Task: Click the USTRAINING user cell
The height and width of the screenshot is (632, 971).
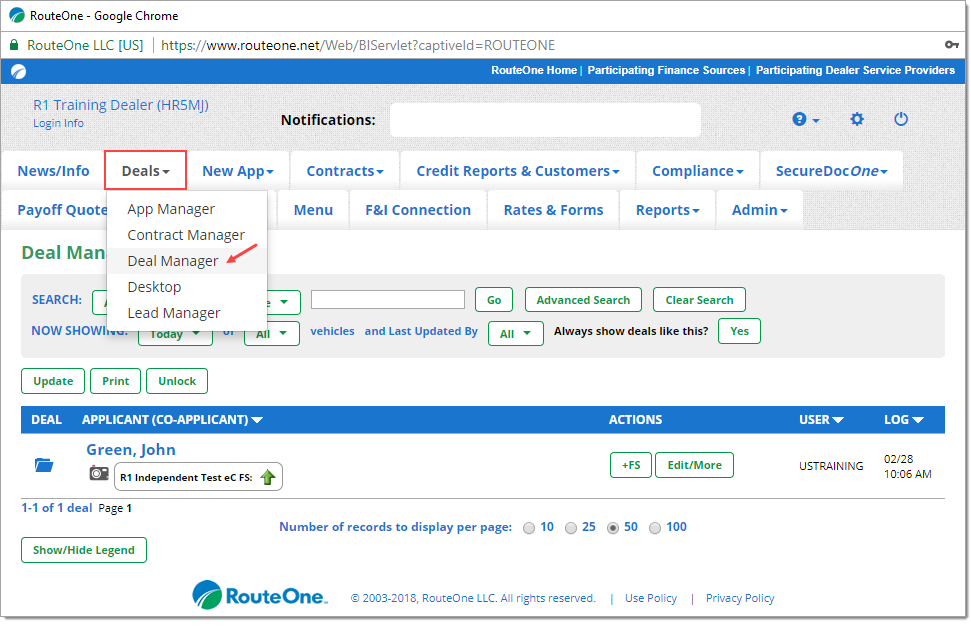Action: [x=830, y=465]
